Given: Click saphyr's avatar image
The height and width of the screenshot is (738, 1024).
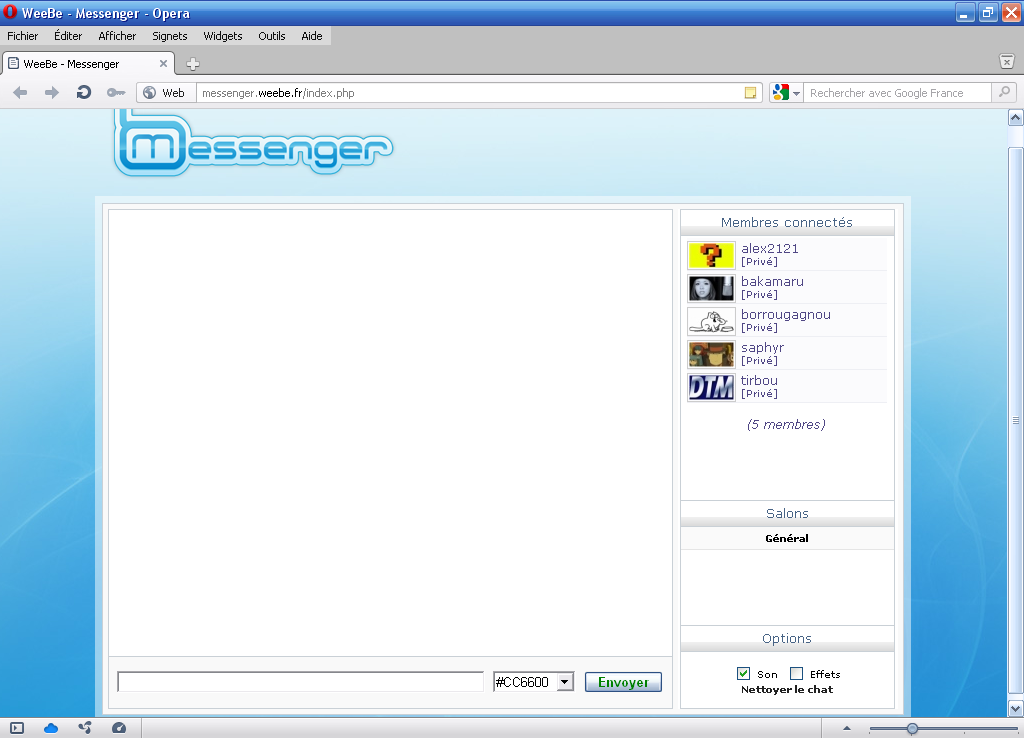Looking at the screenshot, I should 711,354.
